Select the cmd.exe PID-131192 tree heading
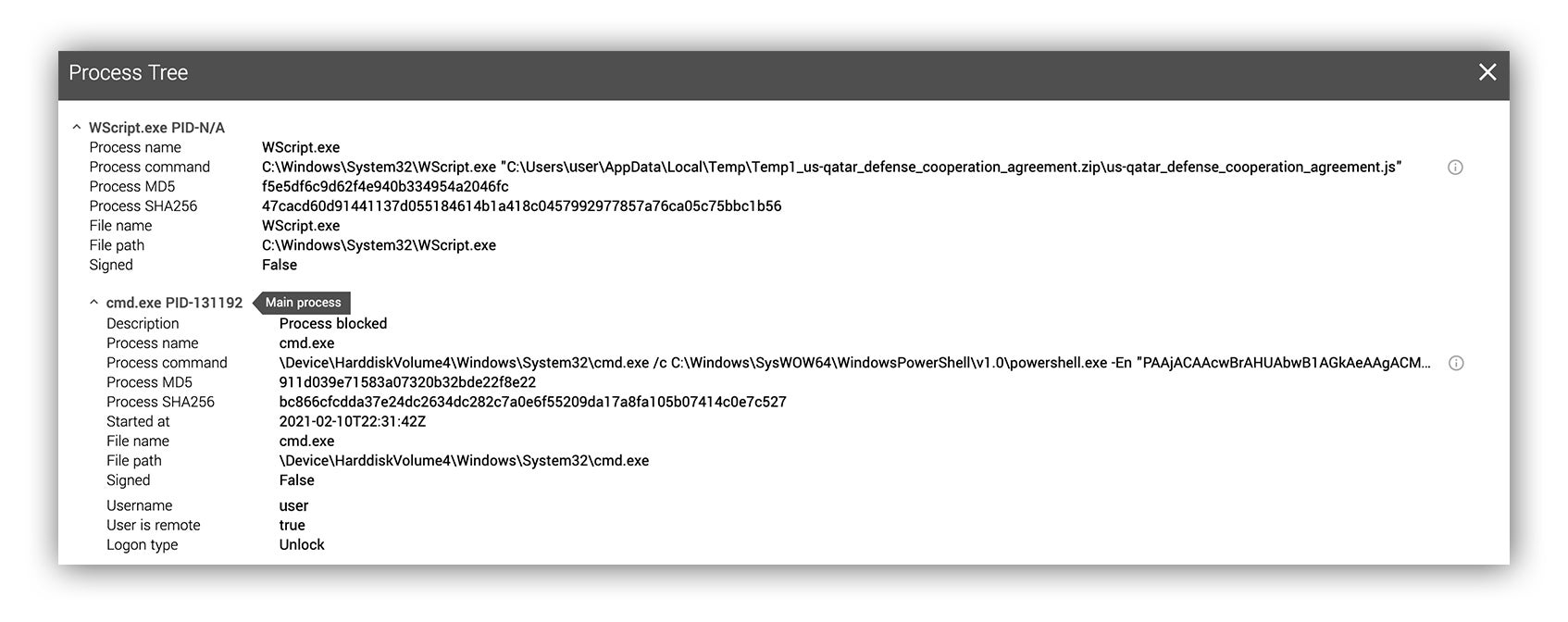The width and height of the screenshot is (1568, 622). 174,303
